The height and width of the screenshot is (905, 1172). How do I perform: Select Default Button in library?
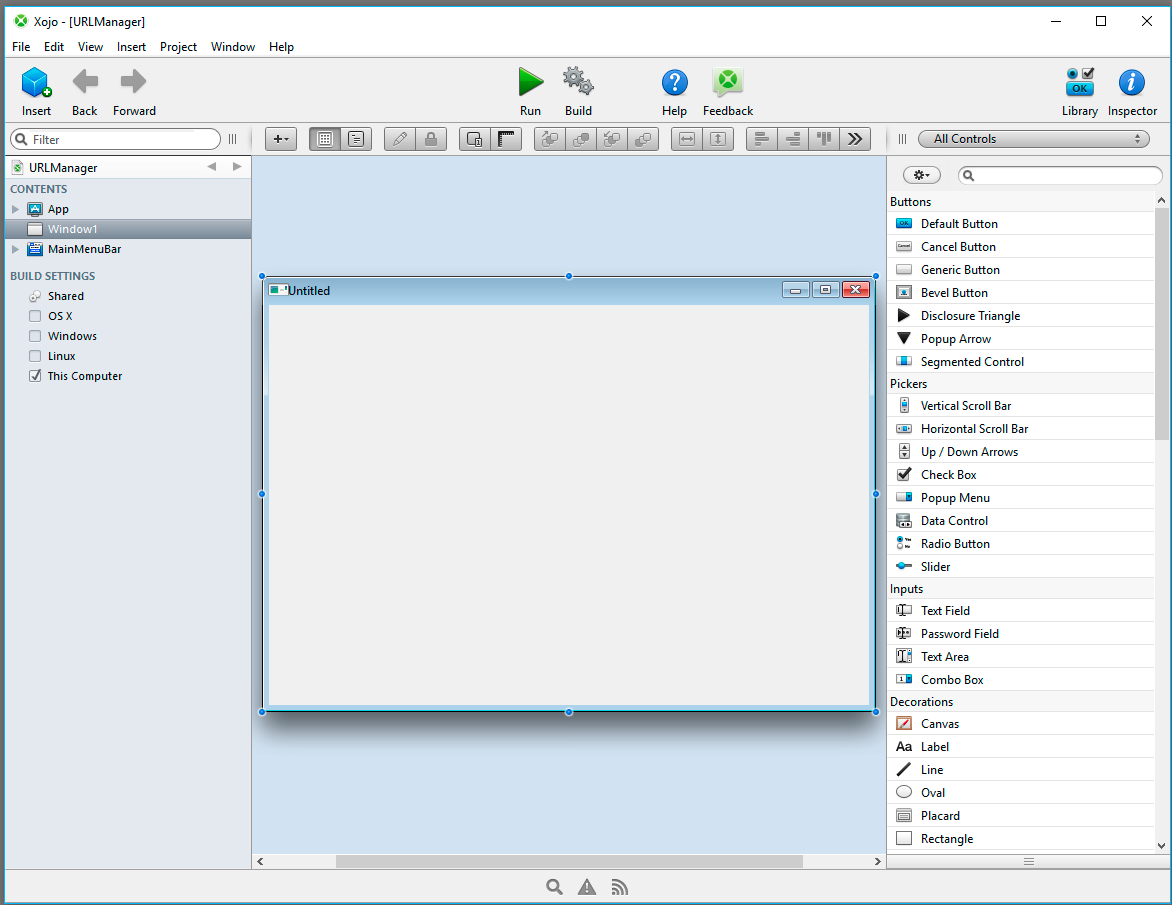coord(1021,223)
